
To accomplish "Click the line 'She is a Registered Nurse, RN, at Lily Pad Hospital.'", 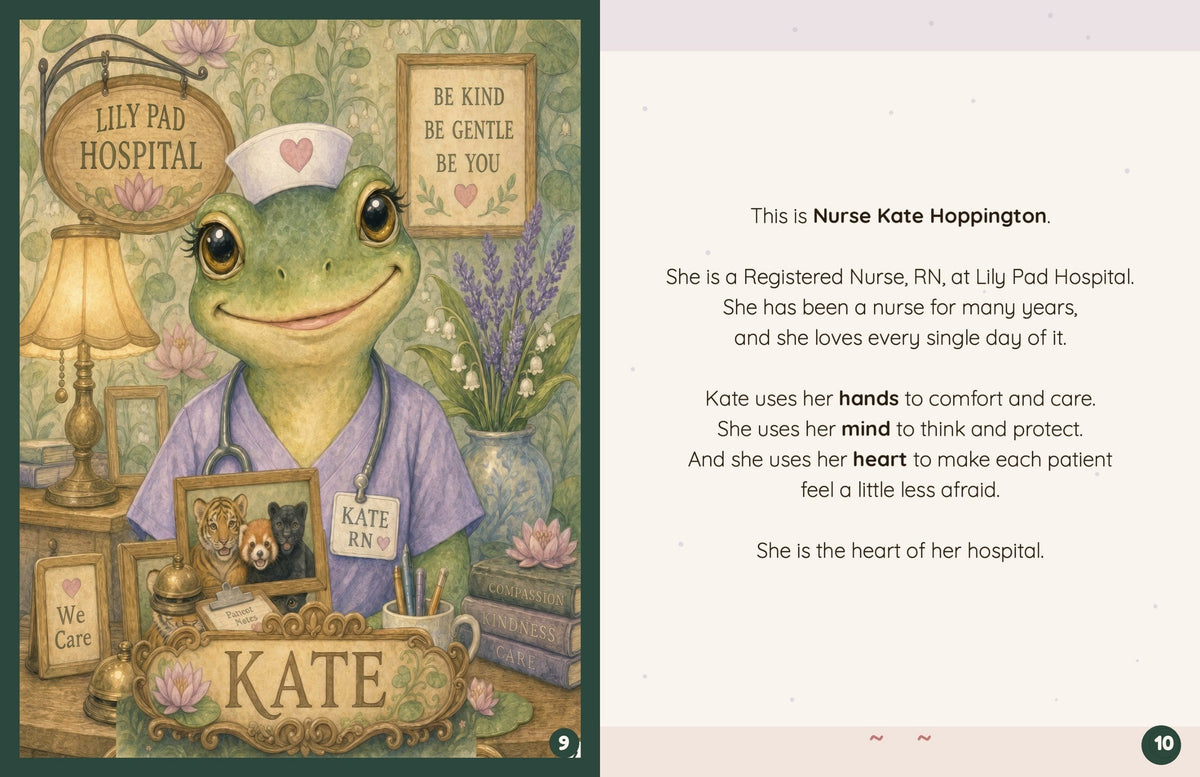I will click(x=900, y=277).
